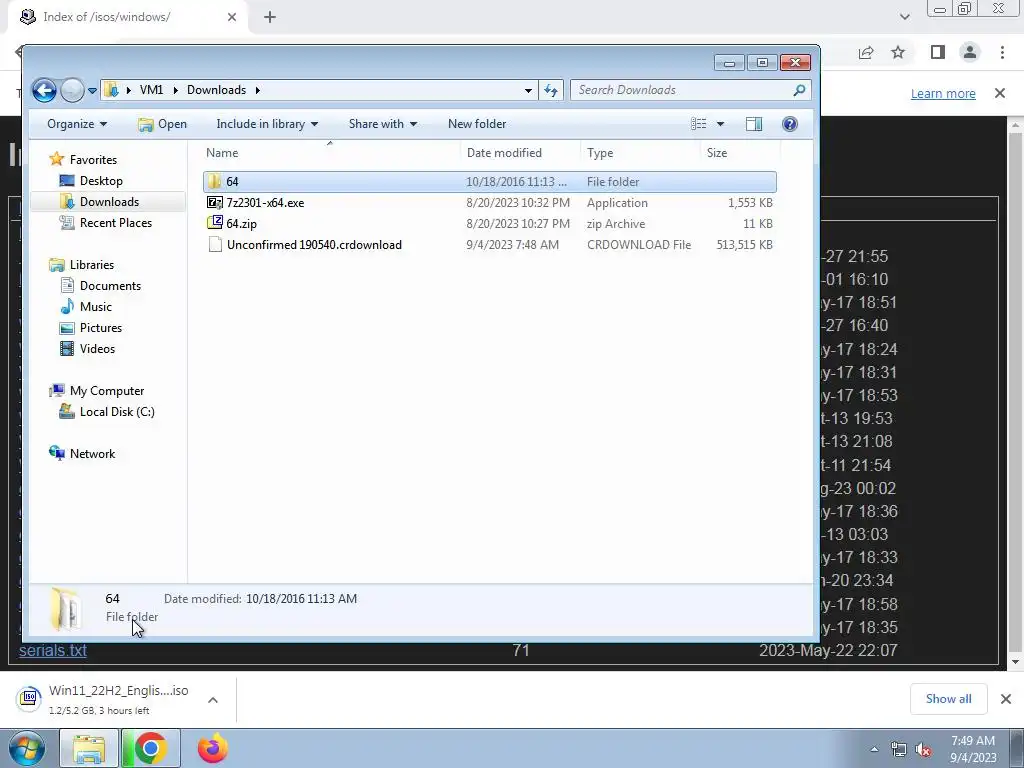Open more view options dropdown arrow
1024x768 pixels.
click(720, 124)
